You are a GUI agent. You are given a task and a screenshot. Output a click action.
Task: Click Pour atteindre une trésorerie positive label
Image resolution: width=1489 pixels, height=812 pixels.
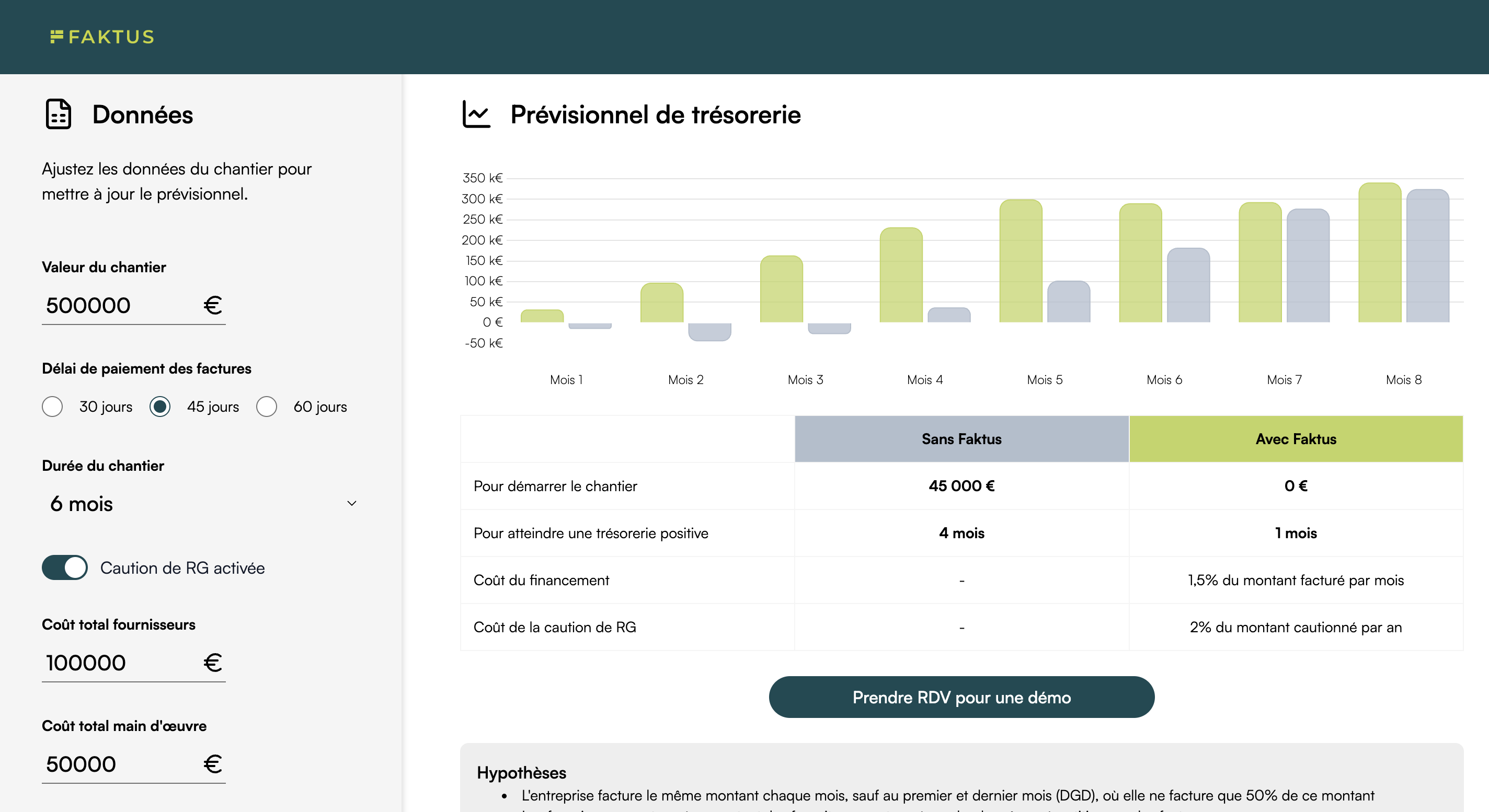coord(591,533)
